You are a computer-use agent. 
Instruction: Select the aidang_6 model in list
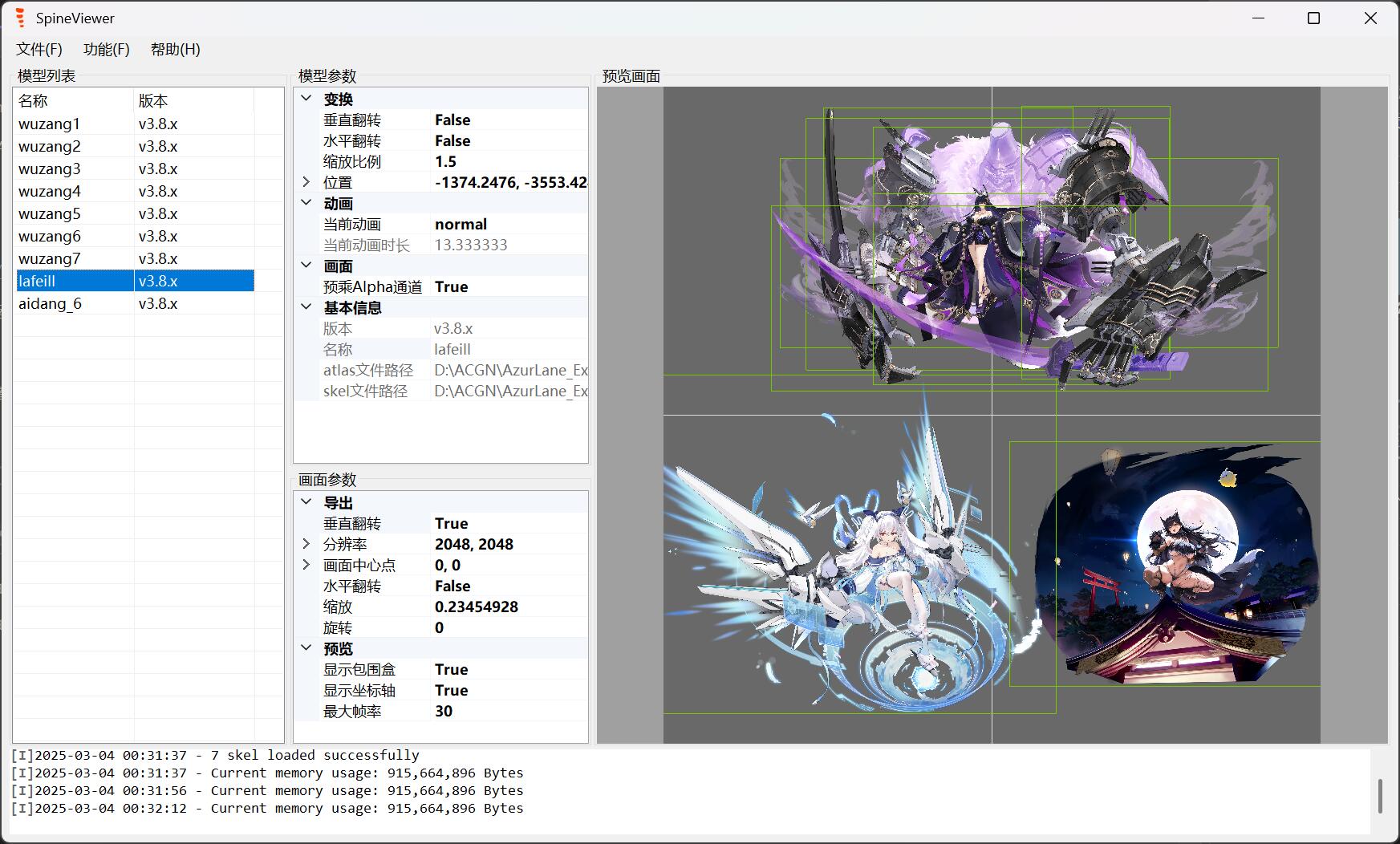pyautogui.click(x=51, y=304)
